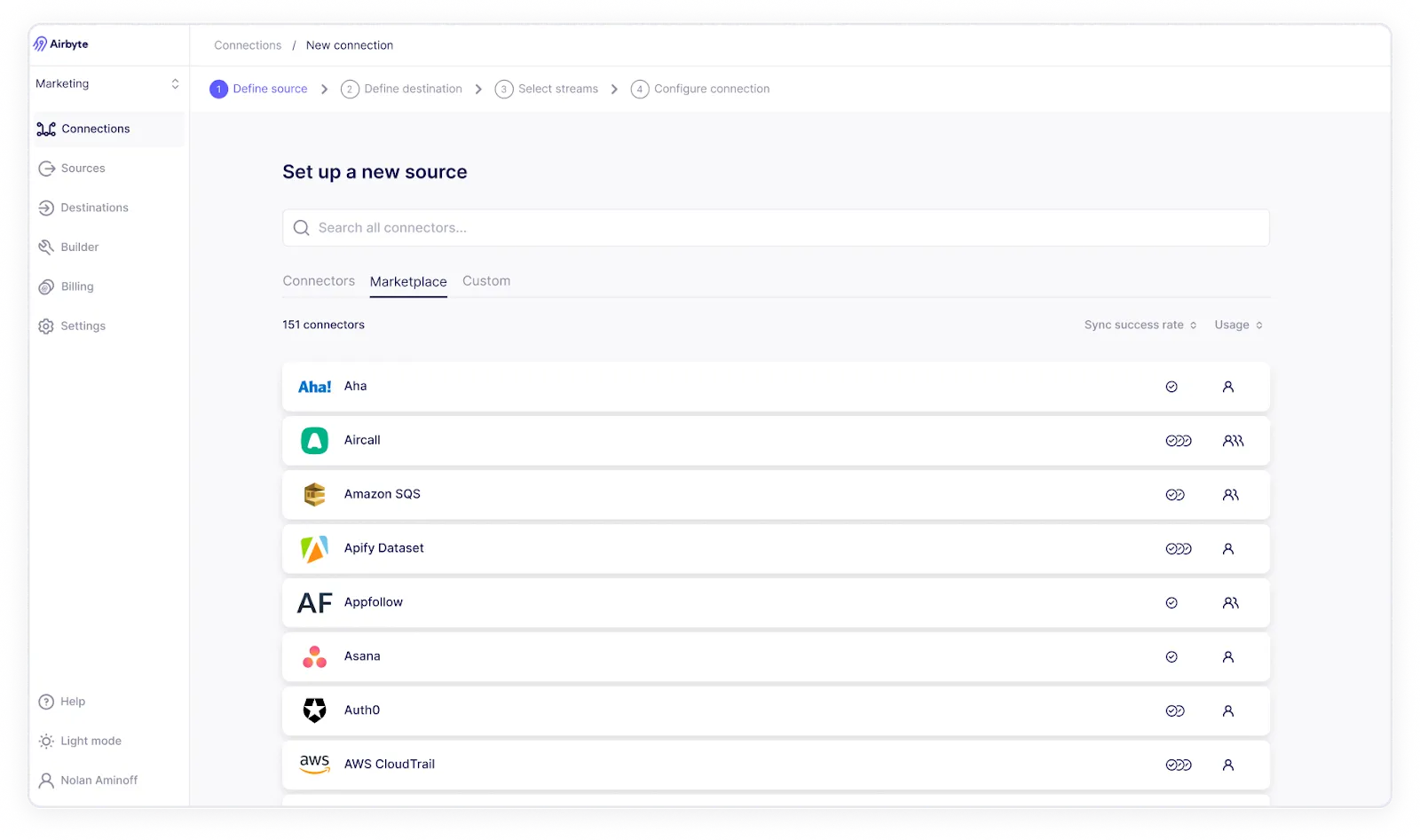Viewport: 1420px width, 840px height.
Task: Select the Amazon SQS connector
Action: pos(776,495)
